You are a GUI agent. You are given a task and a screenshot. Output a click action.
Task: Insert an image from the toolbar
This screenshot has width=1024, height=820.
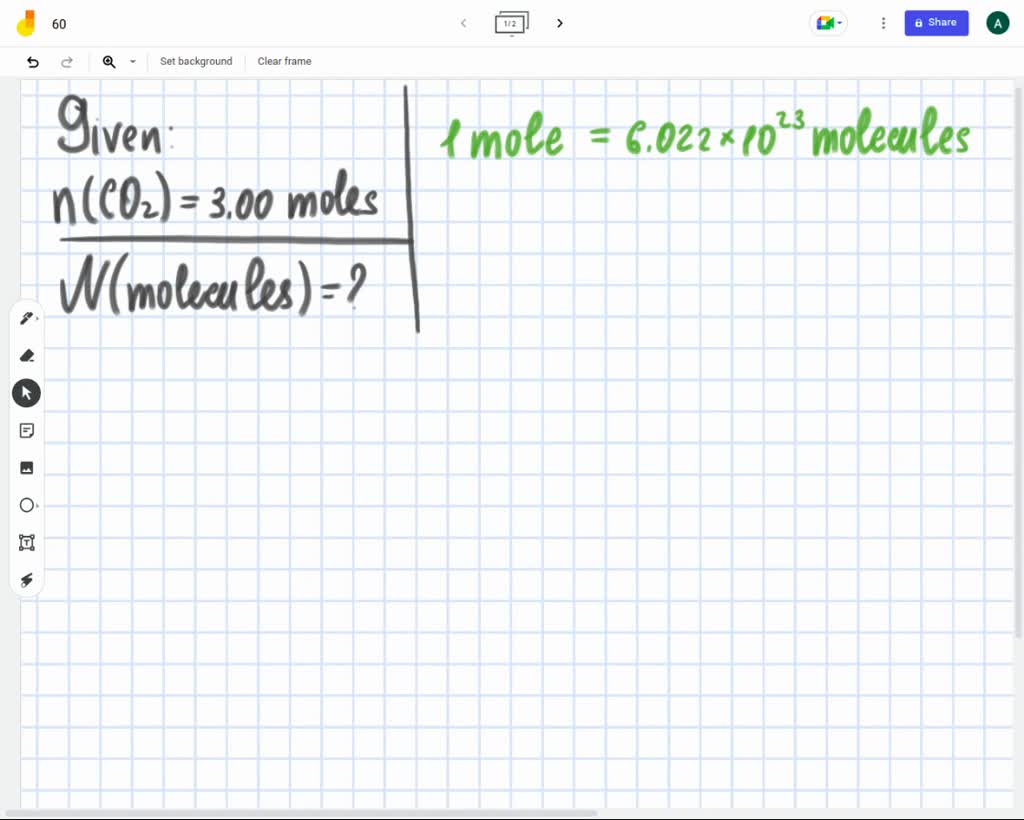(x=27, y=467)
